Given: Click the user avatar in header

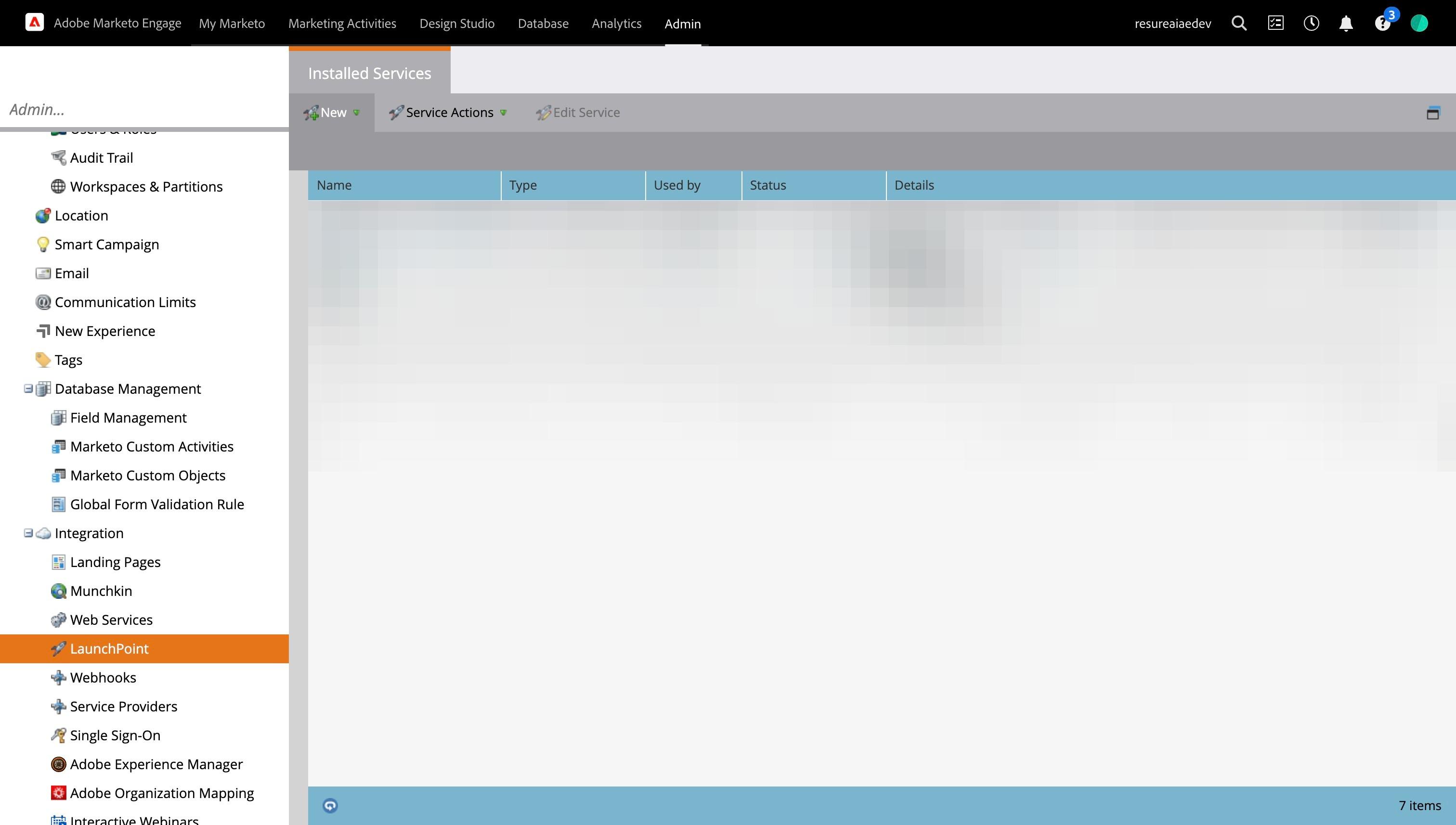Looking at the screenshot, I should [1418, 23].
